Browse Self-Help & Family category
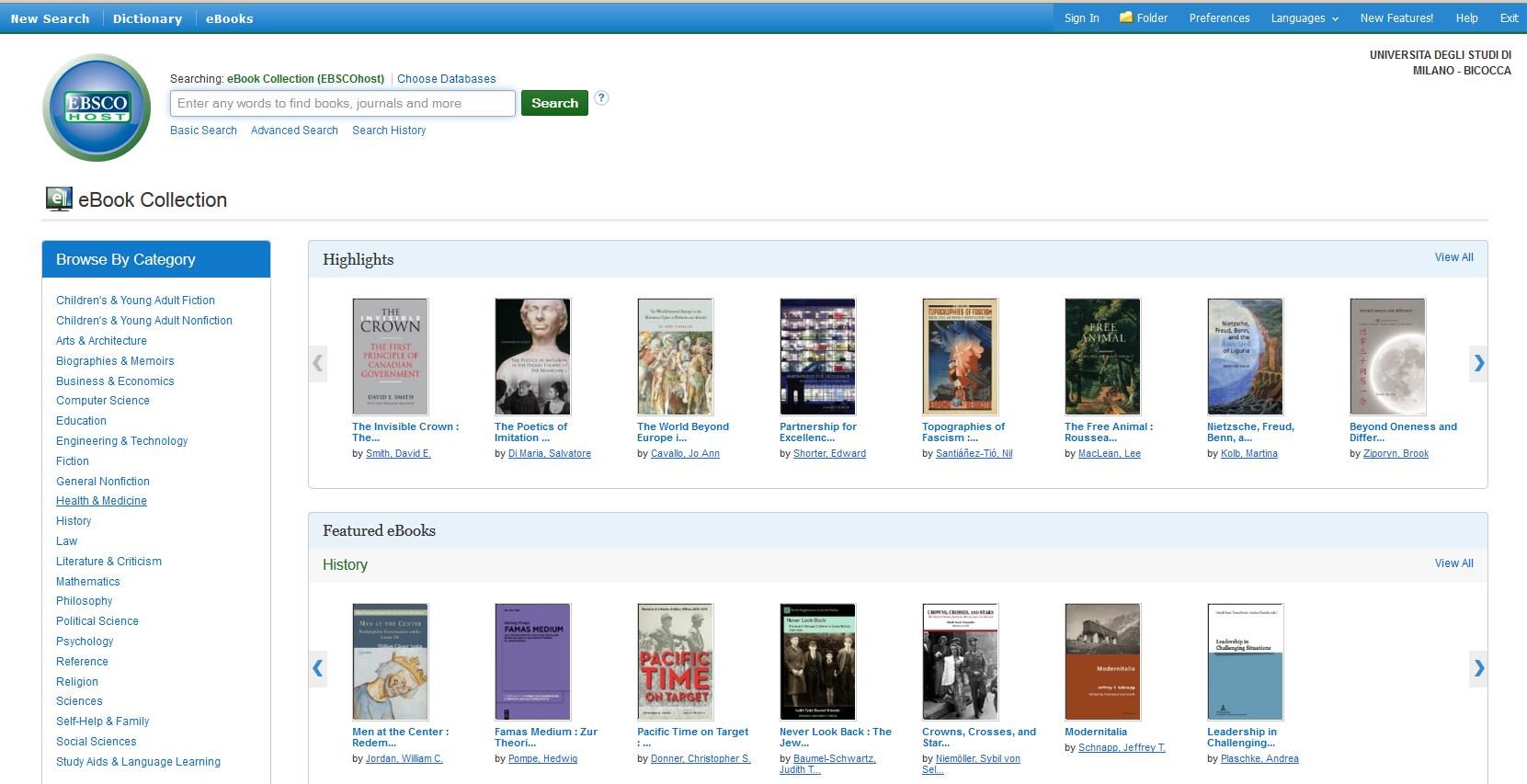This screenshot has width=1527, height=784. (102, 722)
